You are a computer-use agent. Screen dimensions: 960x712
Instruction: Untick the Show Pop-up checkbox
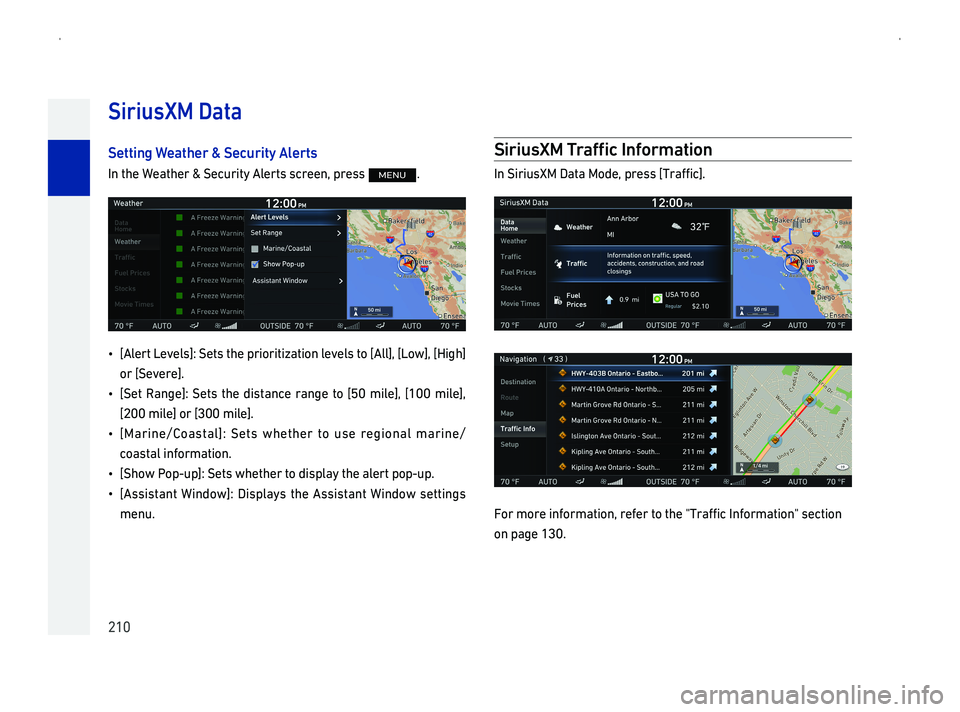point(255,264)
